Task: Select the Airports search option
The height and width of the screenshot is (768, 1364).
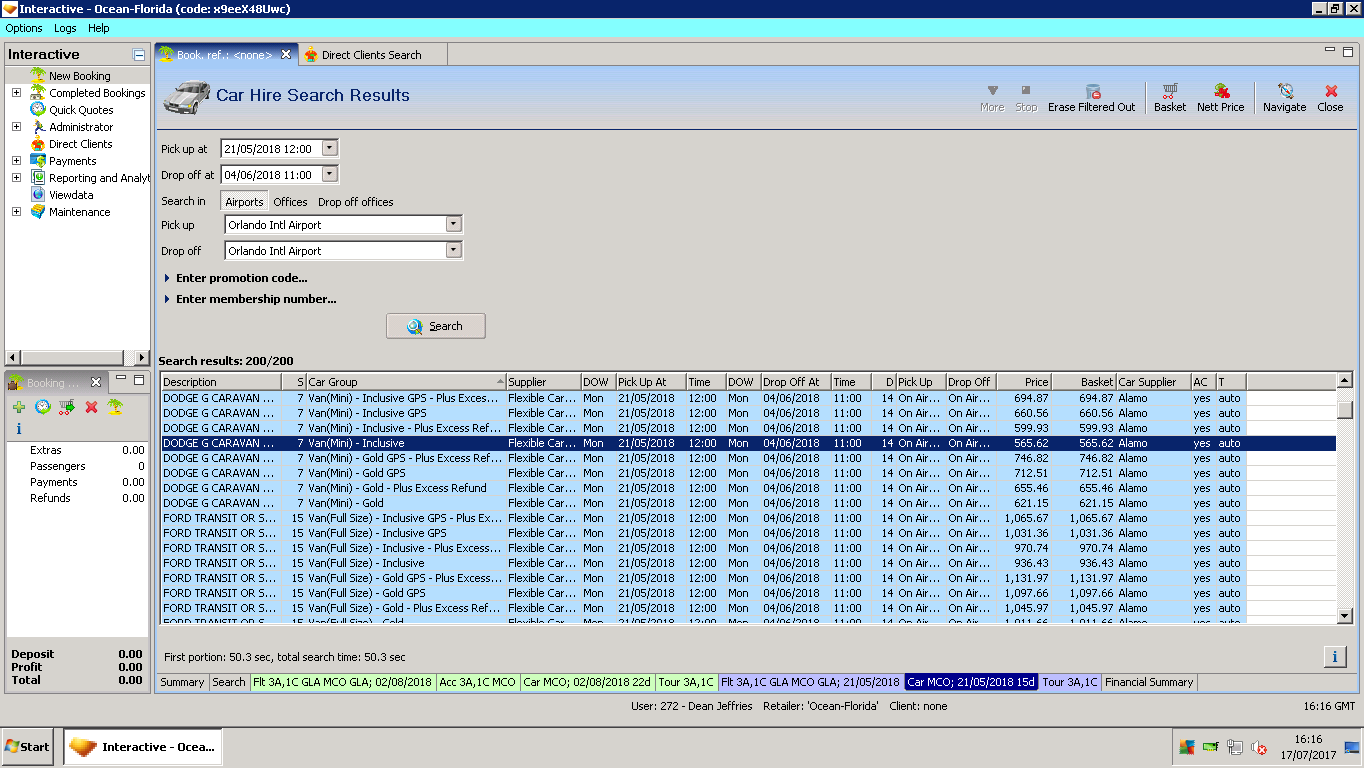Action: (244, 202)
